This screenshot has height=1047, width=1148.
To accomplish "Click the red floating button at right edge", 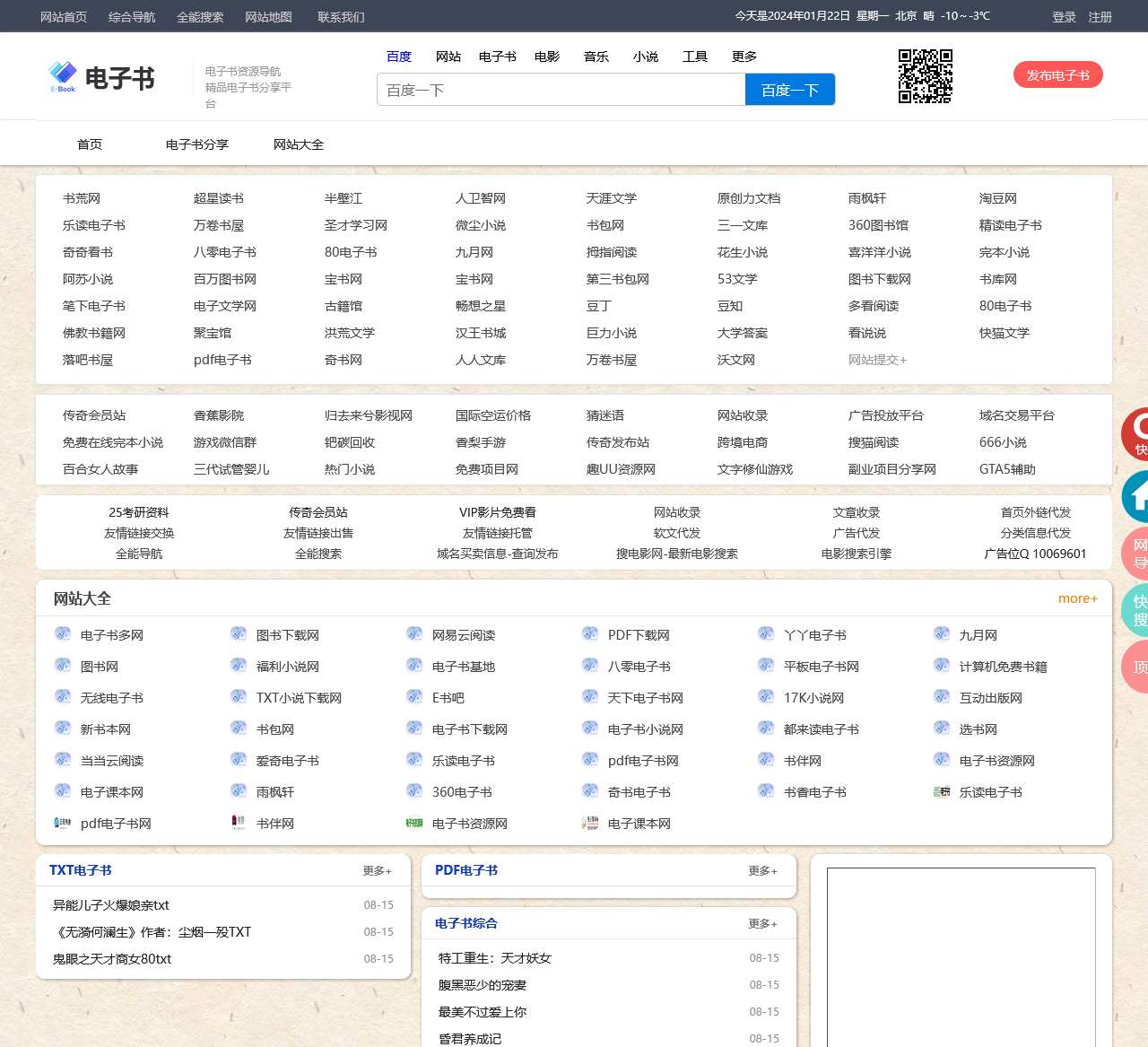I will tap(1135, 434).
